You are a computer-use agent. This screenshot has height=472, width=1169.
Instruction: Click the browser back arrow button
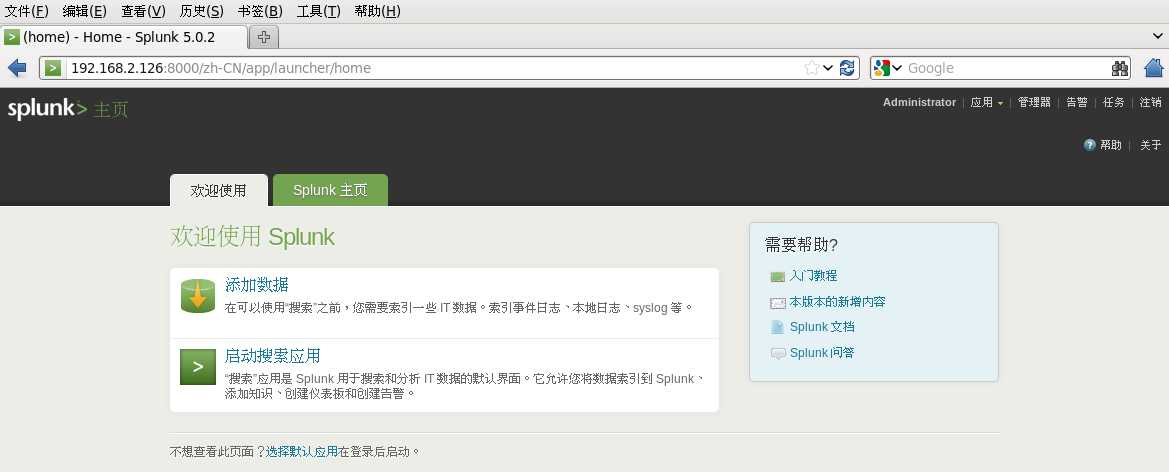pyautogui.click(x=17, y=68)
